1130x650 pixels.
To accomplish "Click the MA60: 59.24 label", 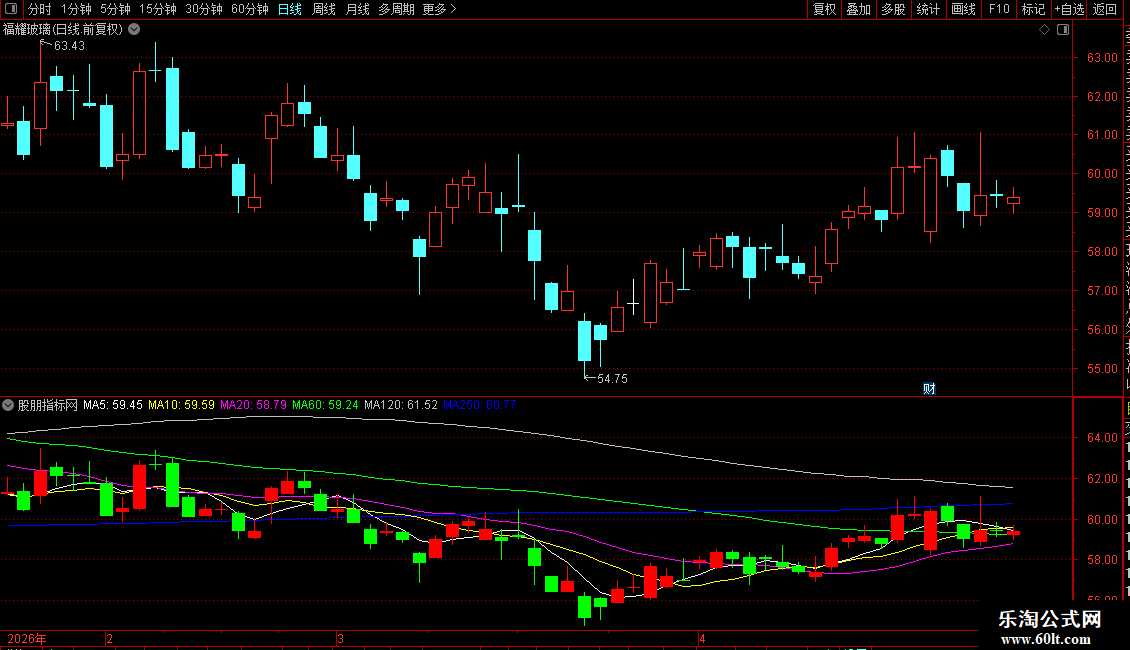I will pos(325,405).
